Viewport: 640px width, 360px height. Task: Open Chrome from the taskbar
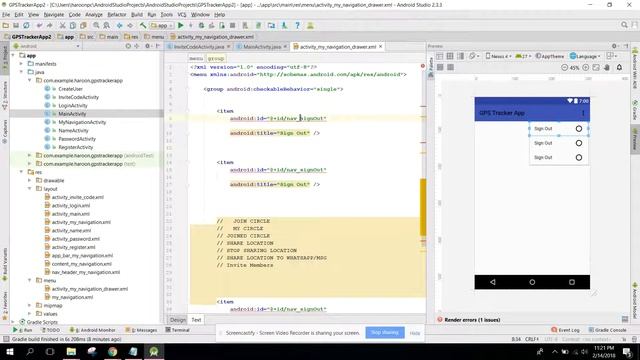pyautogui.click(x=113, y=351)
